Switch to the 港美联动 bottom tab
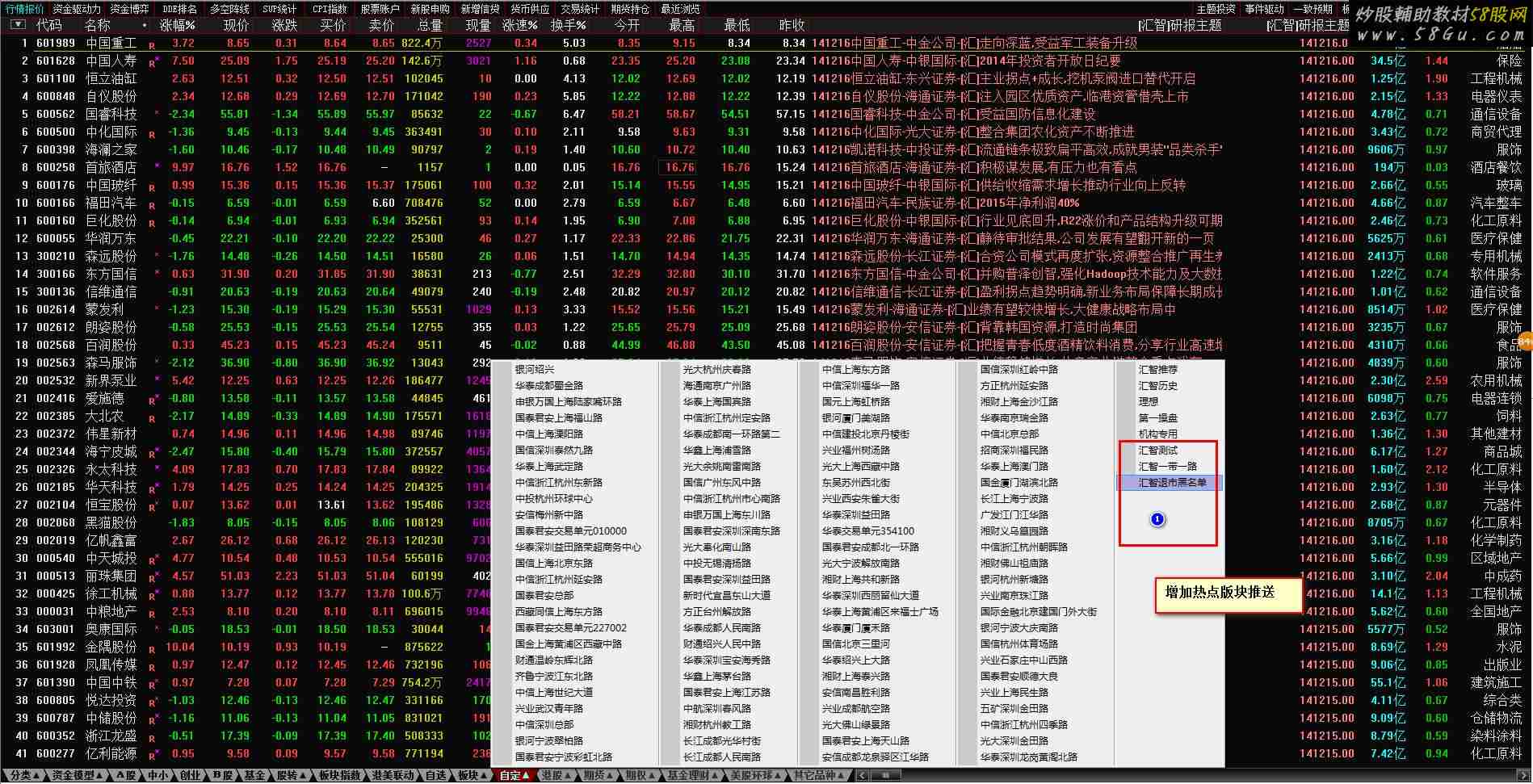 [x=393, y=776]
